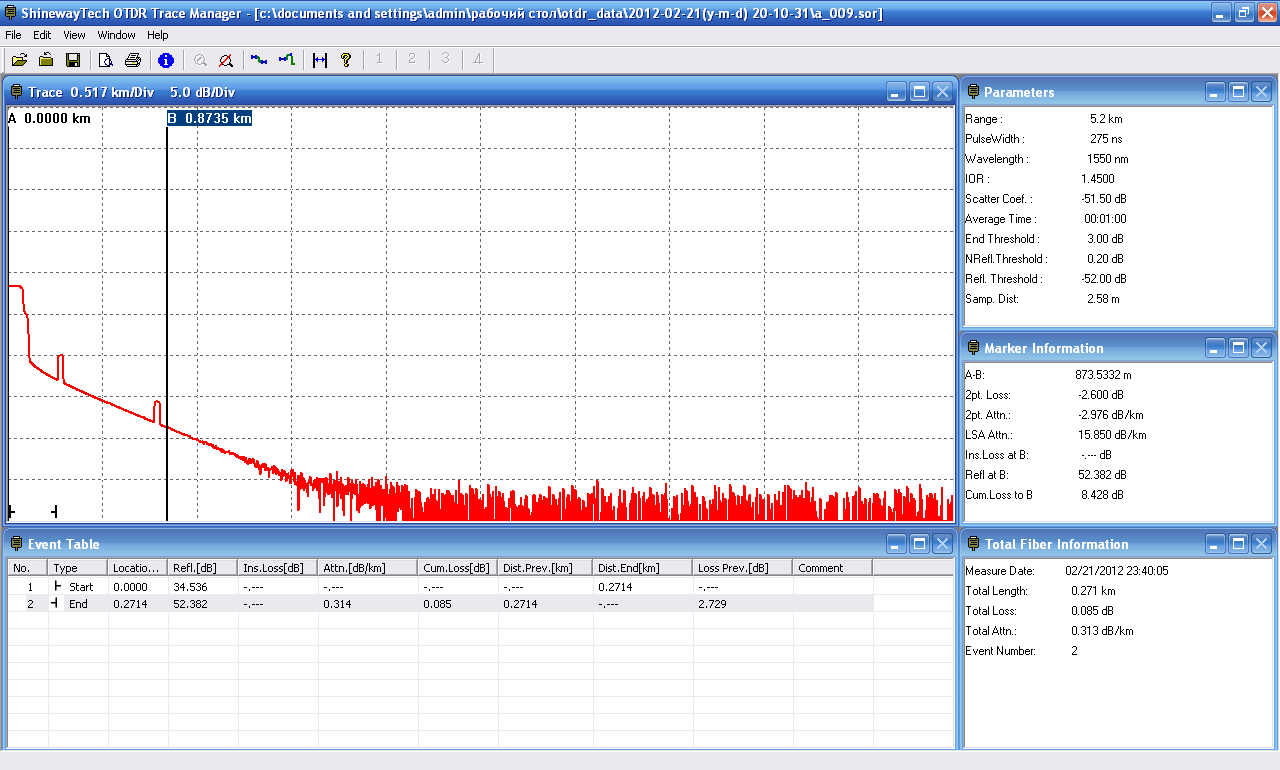
Task: Open the Window menu
Action: tap(117, 35)
